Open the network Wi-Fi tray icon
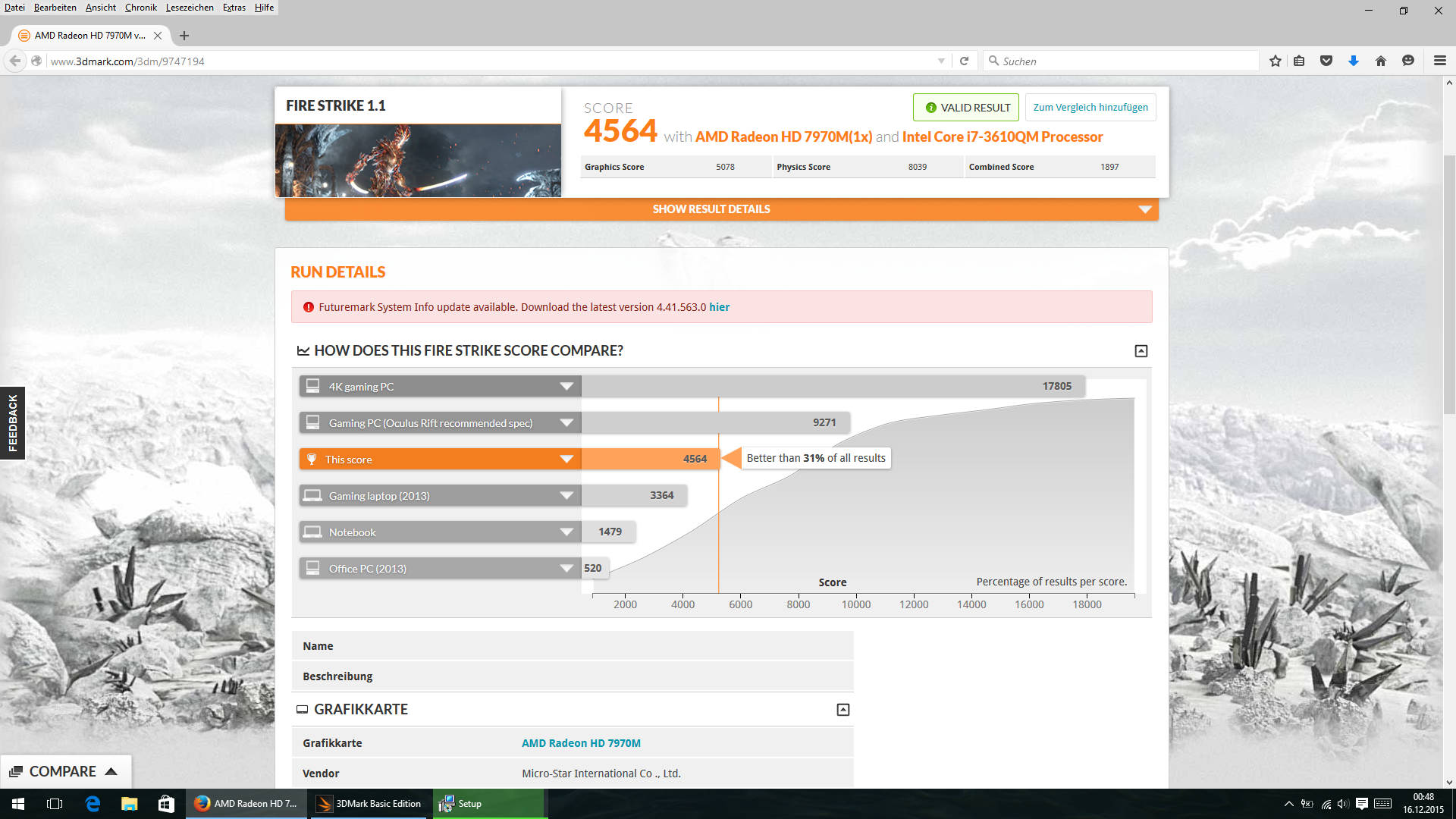Image resolution: width=1456 pixels, height=819 pixels. [x=1326, y=804]
